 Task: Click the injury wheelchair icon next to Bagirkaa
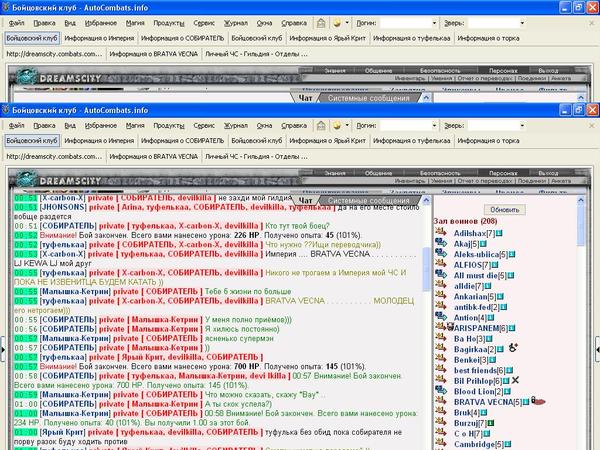coord(513,348)
